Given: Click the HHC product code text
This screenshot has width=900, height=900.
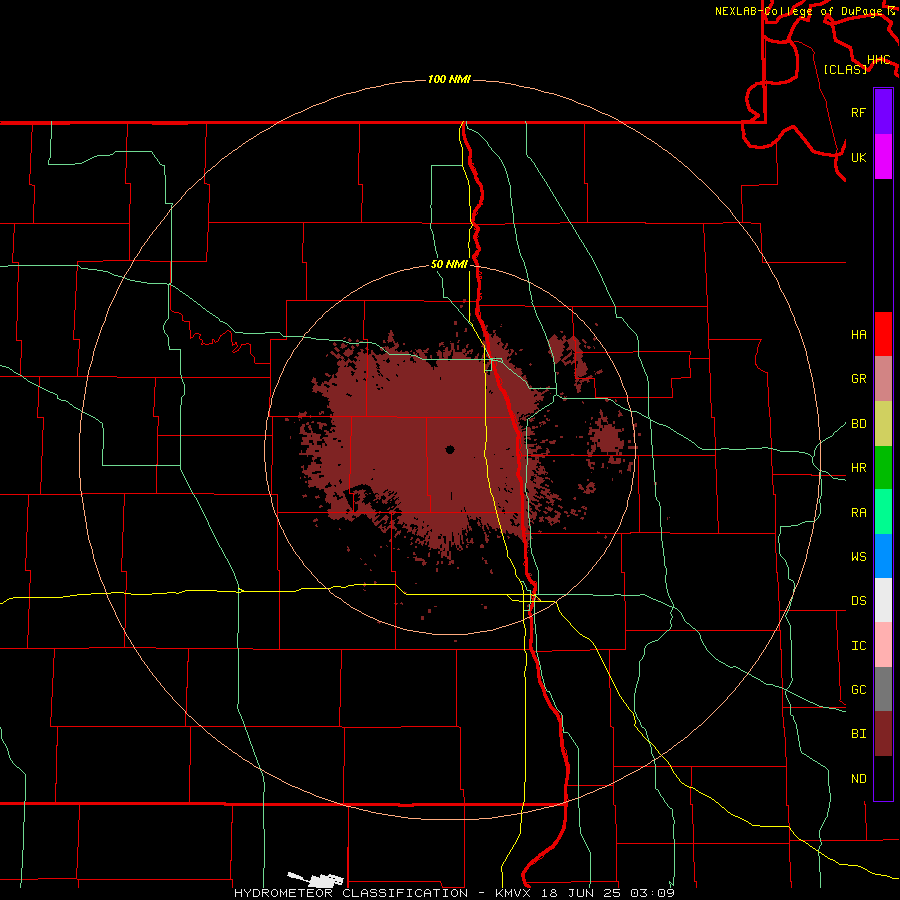Looking at the screenshot, I should point(879,59).
